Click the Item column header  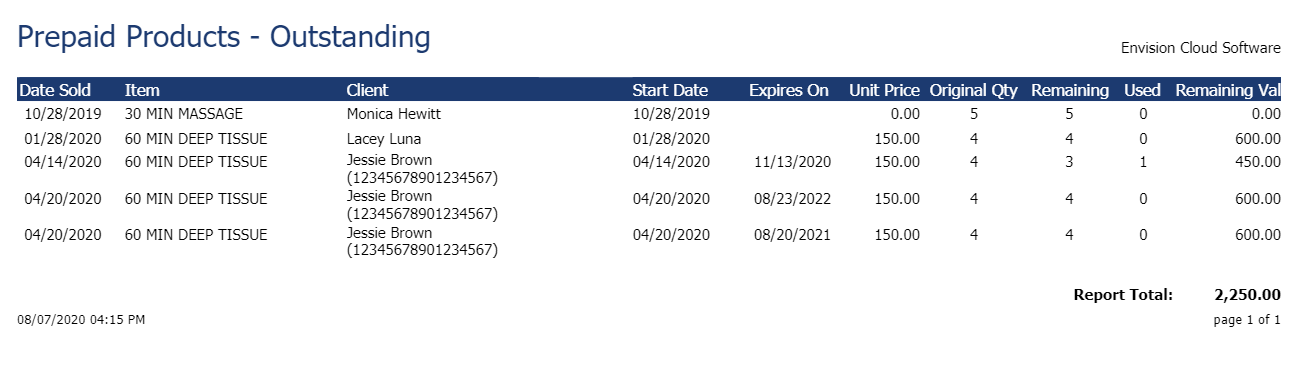click(x=142, y=90)
